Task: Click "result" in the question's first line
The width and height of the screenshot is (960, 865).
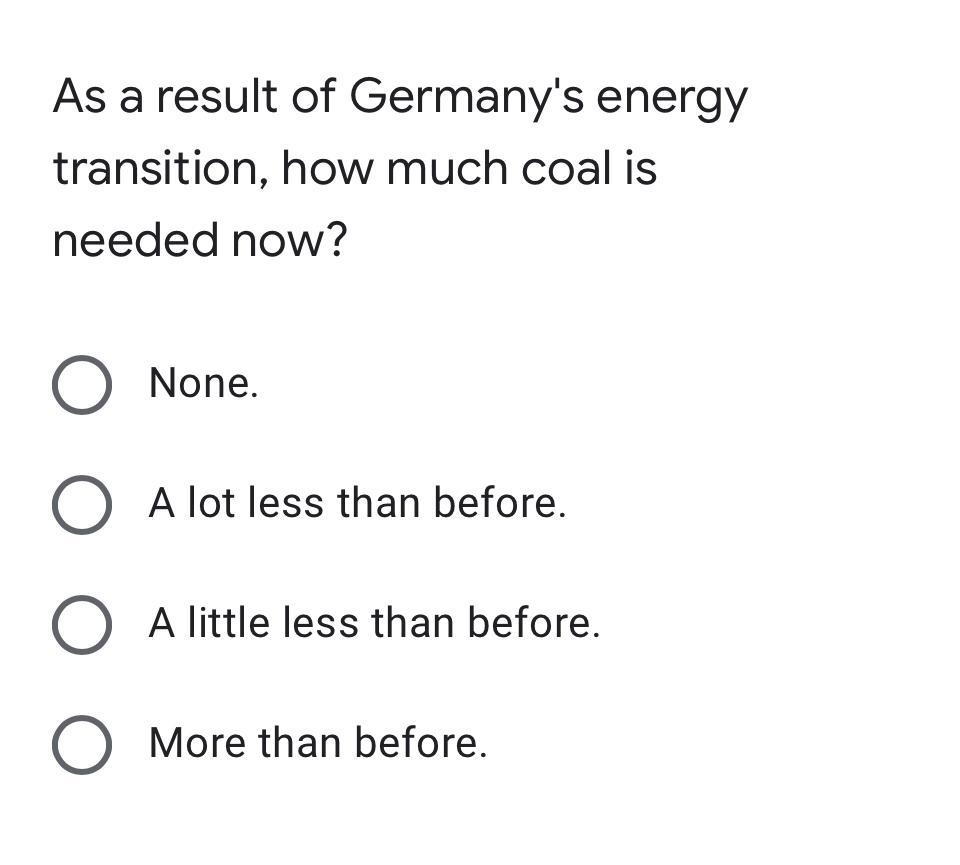Action: 217,97
